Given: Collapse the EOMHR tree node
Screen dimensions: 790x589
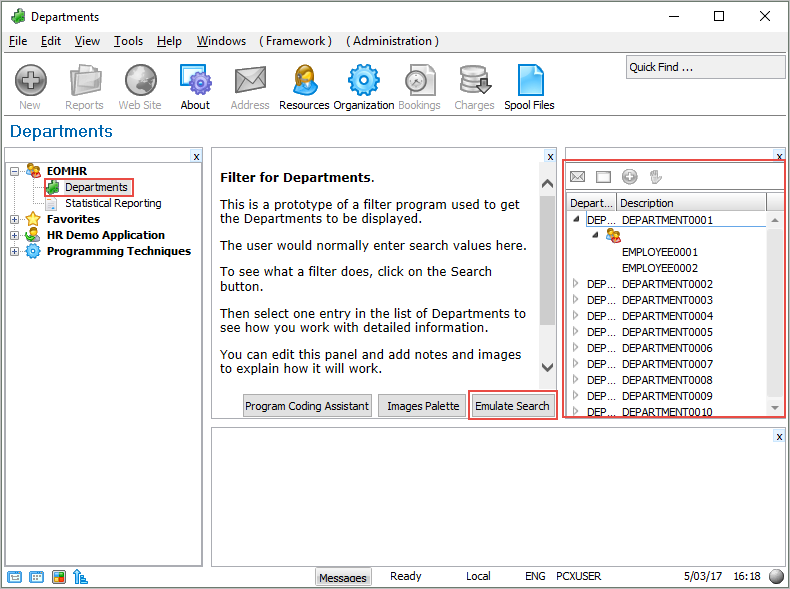Looking at the screenshot, I should tap(15, 172).
